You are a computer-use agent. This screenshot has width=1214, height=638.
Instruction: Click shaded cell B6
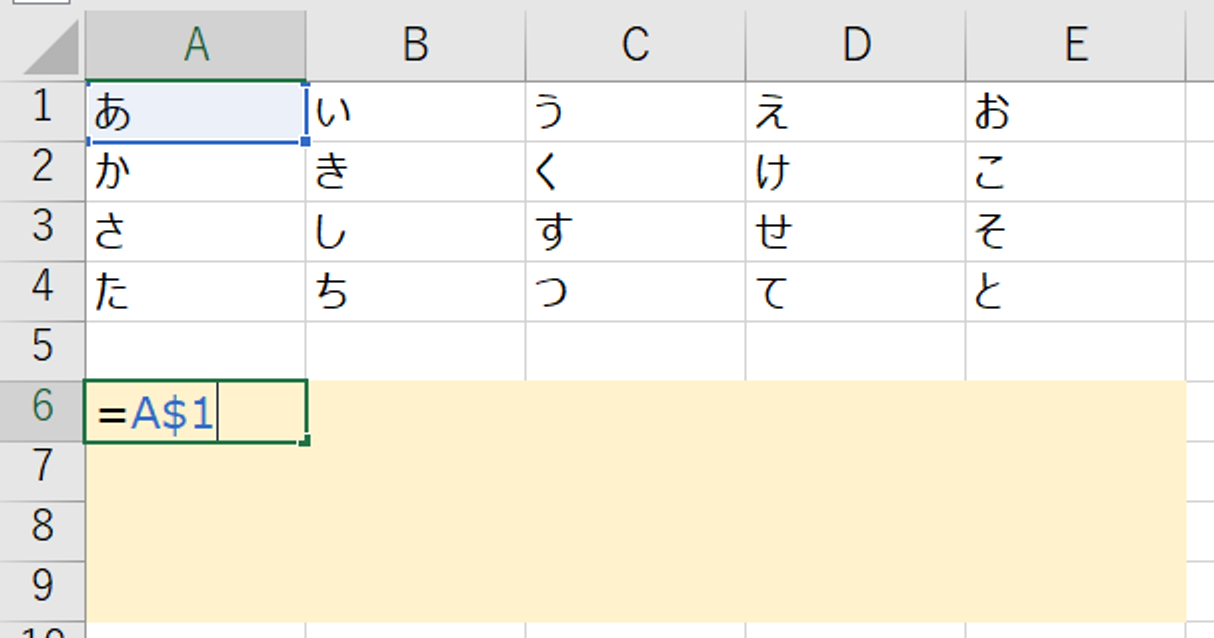(x=416, y=411)
